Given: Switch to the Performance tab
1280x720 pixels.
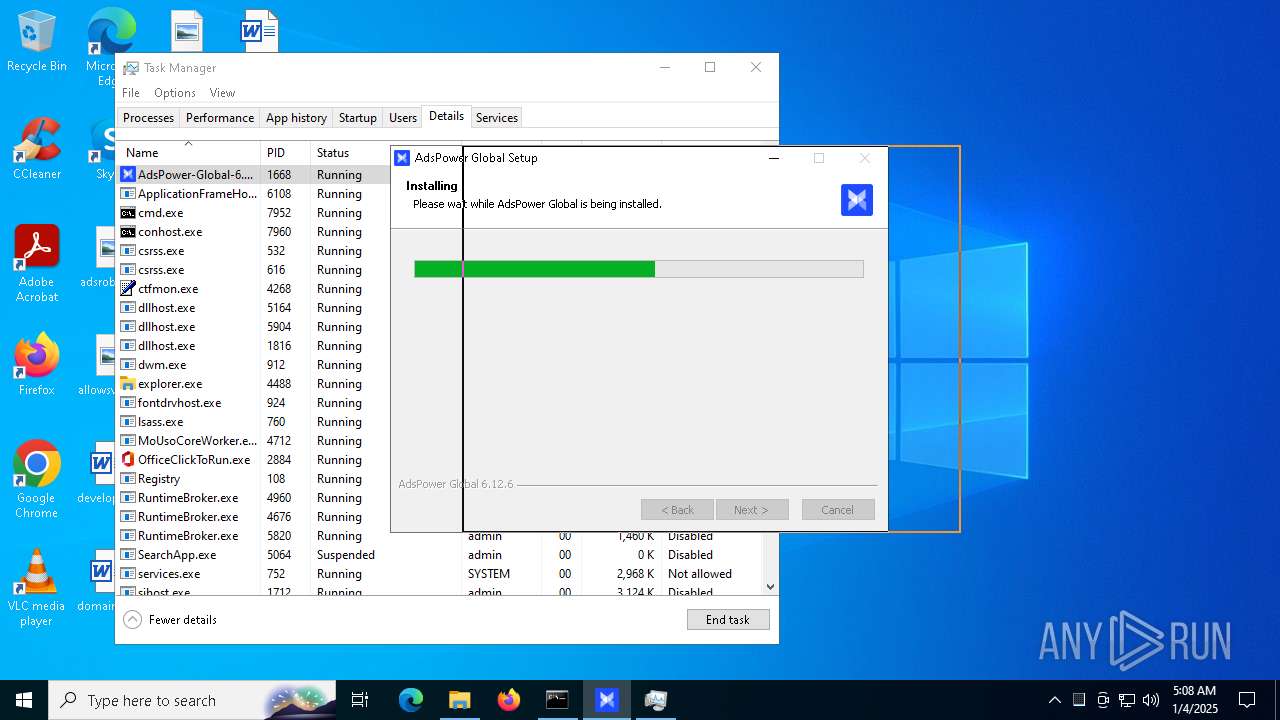Looking at the screenshot, I should 220,118.
